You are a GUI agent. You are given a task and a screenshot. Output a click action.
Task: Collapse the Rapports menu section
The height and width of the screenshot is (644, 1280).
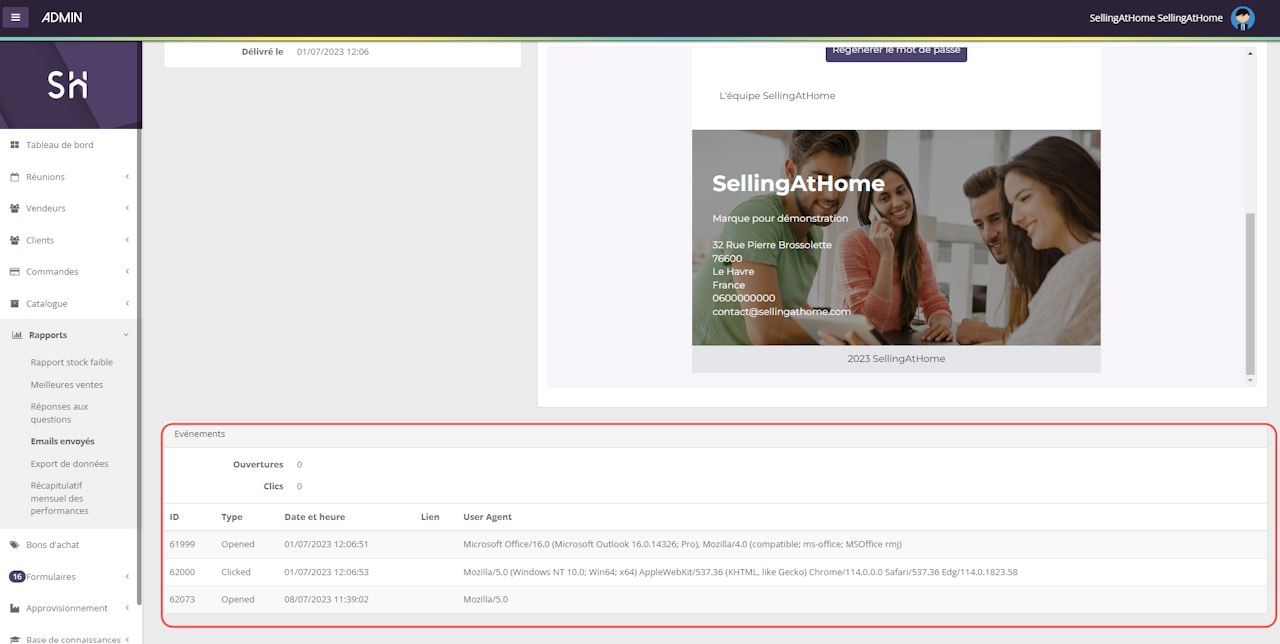126,335
